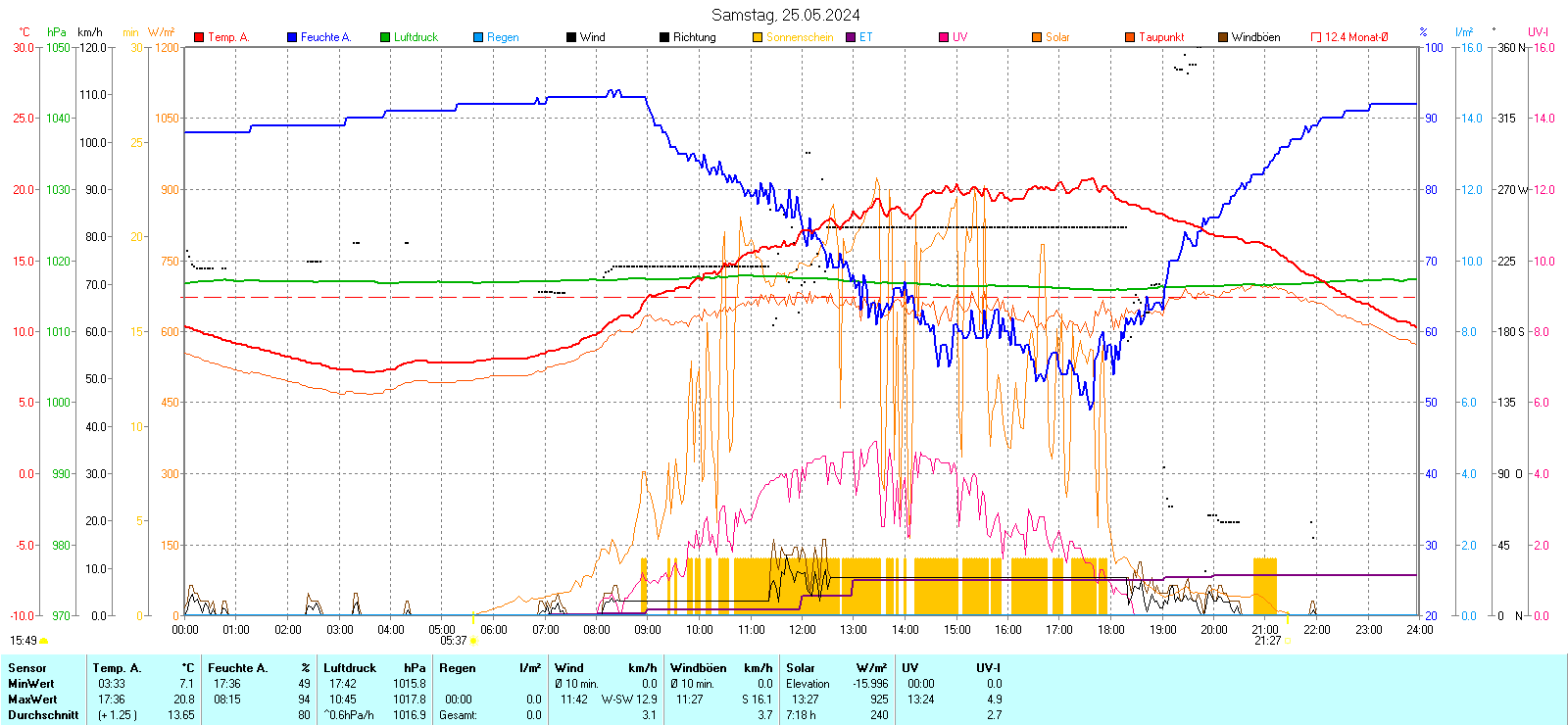Viewport: 1568px width, 725px height.
Task: Click the blue Feuchte A. legend square
Action: (292, 37)
